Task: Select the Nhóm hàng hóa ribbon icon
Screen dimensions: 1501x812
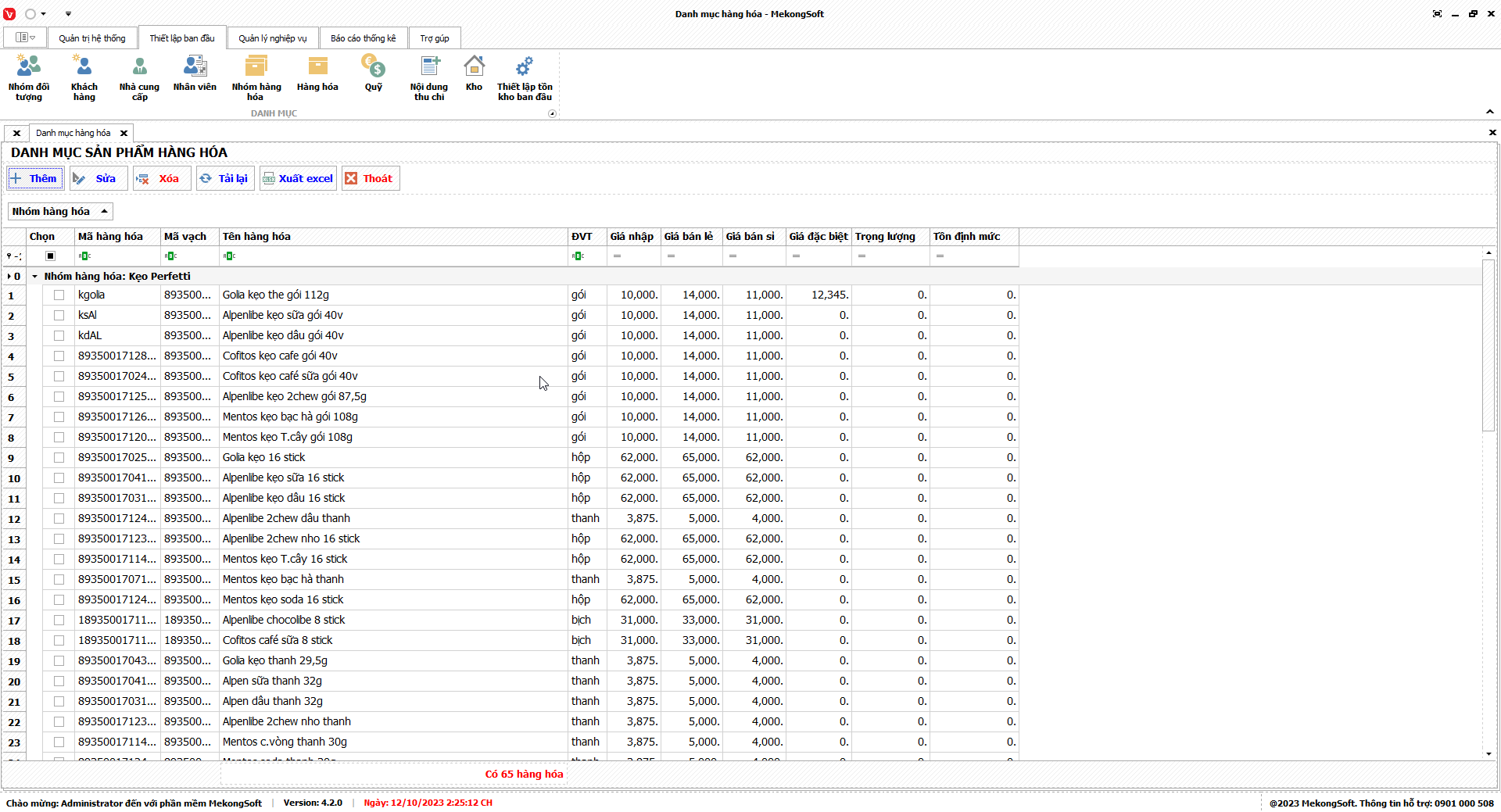Action: 256,77
